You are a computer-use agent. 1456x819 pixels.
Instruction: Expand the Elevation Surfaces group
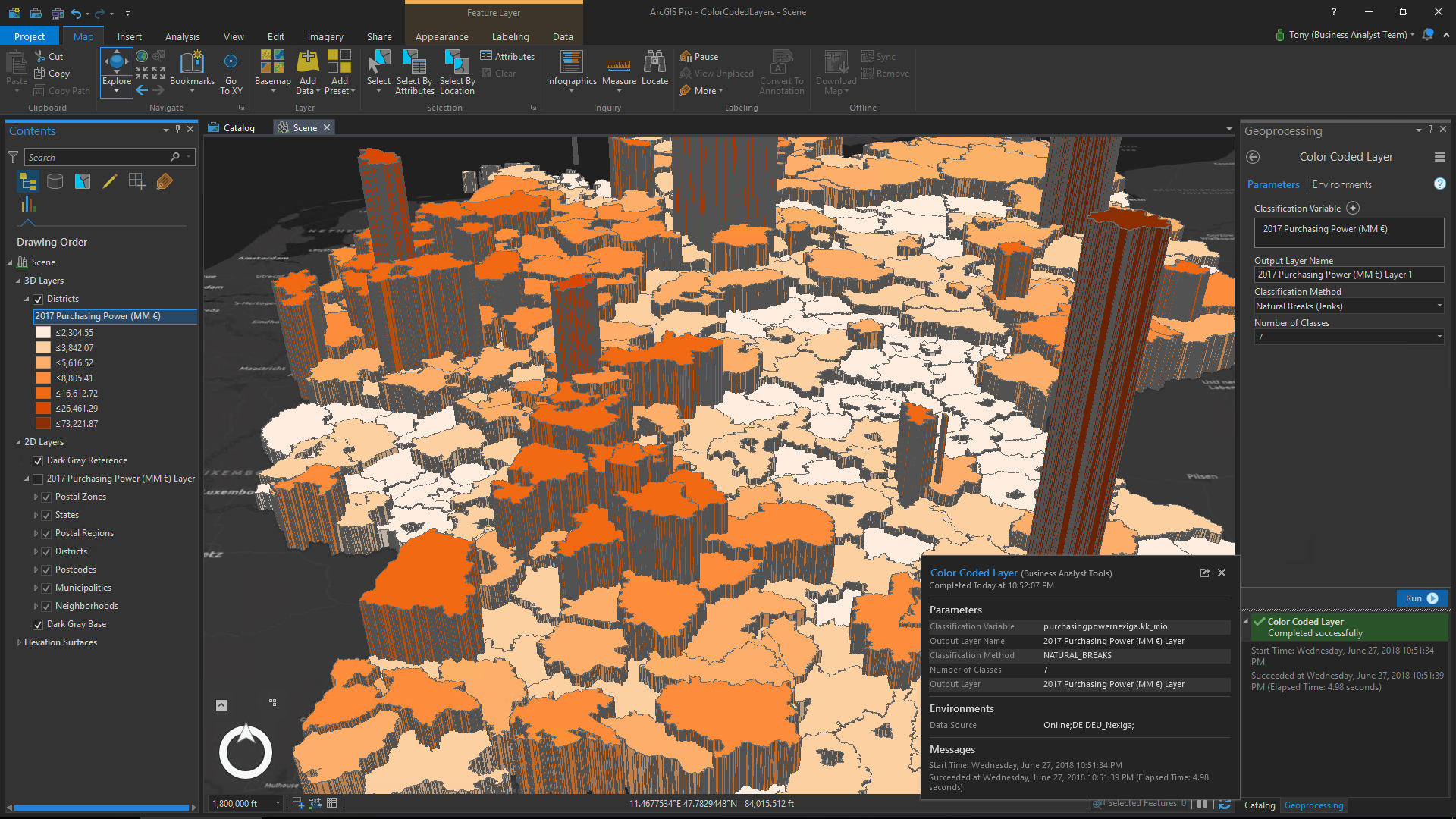tap(20, 642)
